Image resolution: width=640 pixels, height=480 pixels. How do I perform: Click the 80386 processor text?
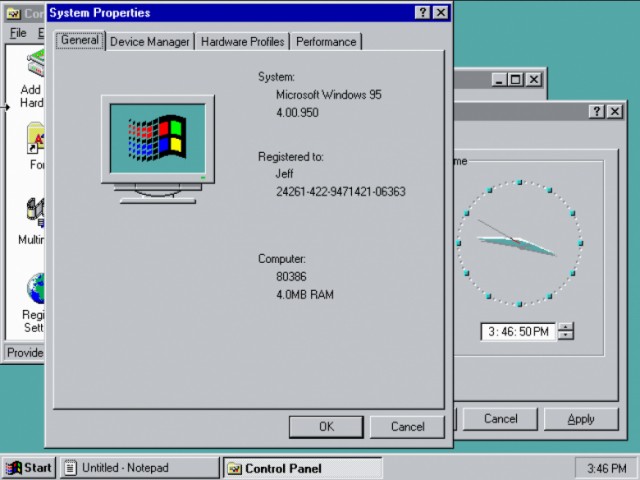point(291,277)
